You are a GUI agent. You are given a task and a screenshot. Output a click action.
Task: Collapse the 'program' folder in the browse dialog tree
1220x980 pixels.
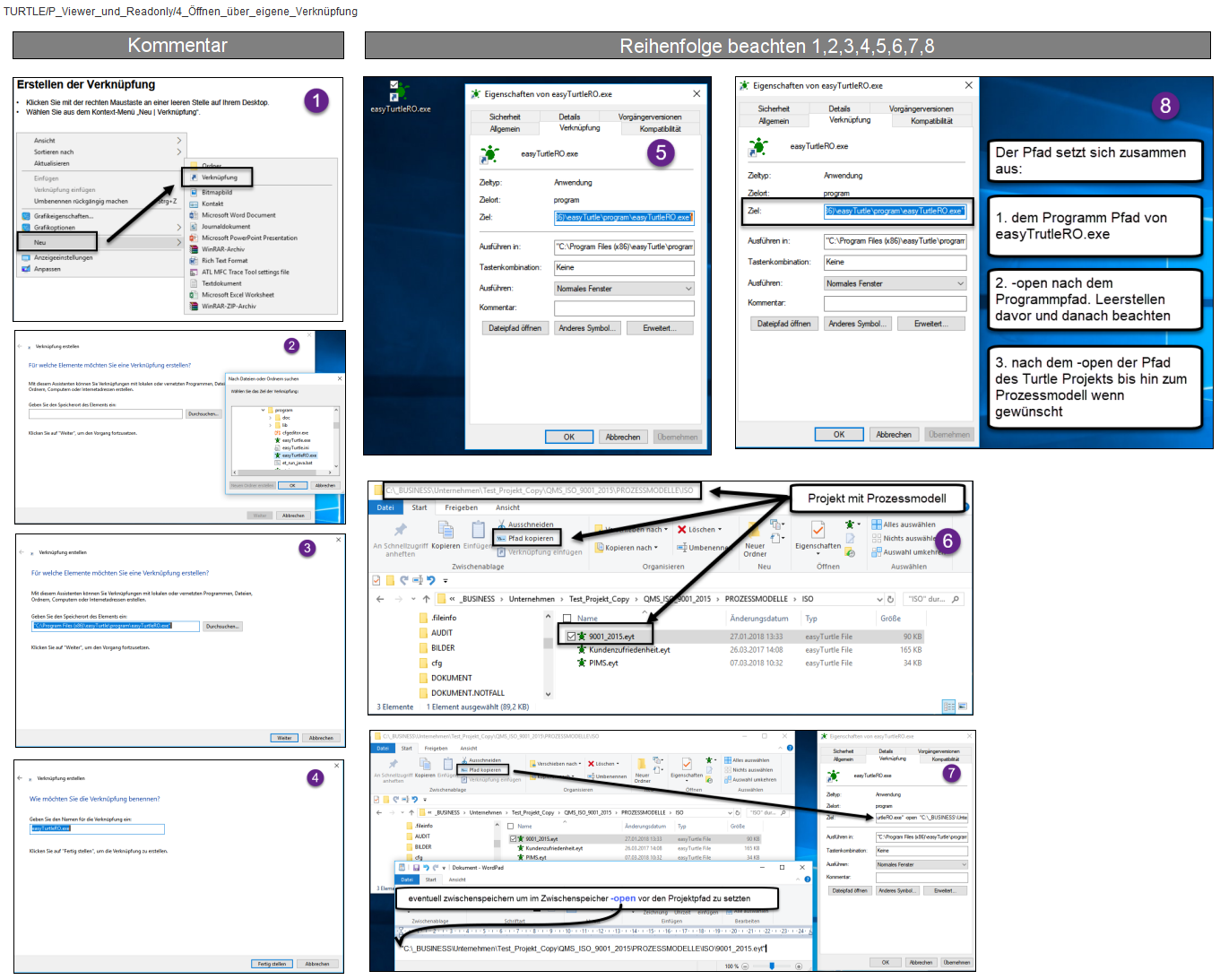click(x=264, y=410)
